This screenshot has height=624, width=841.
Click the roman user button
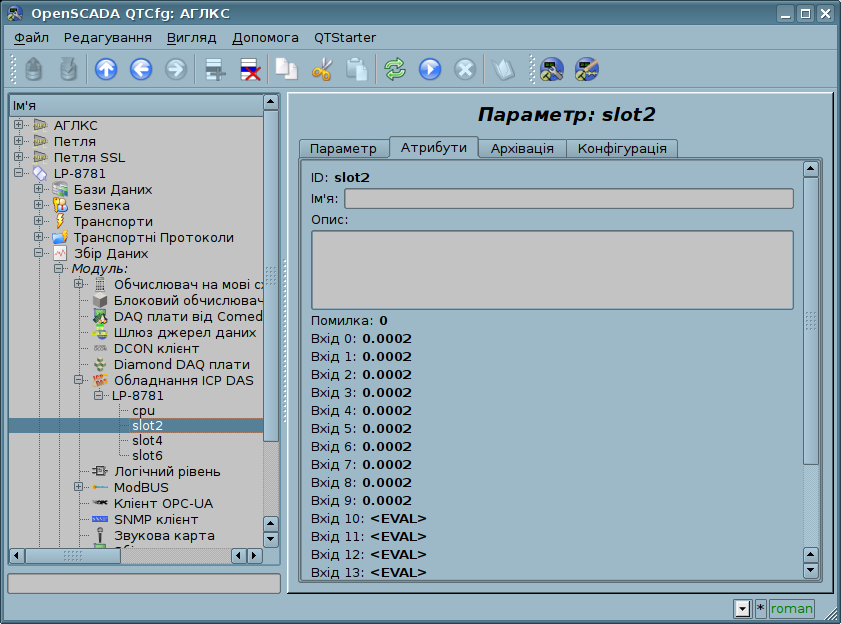tap(792, 608)
